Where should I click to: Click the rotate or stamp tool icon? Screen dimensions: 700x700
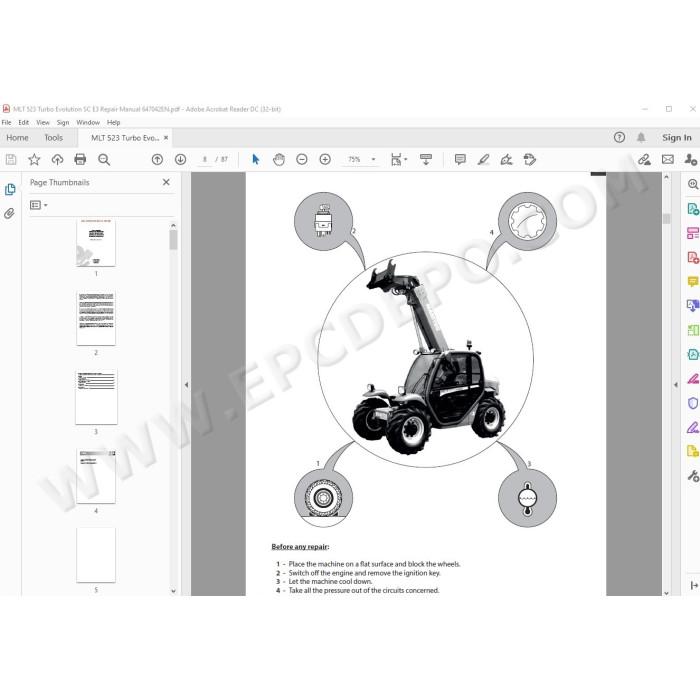click(530, 159)
